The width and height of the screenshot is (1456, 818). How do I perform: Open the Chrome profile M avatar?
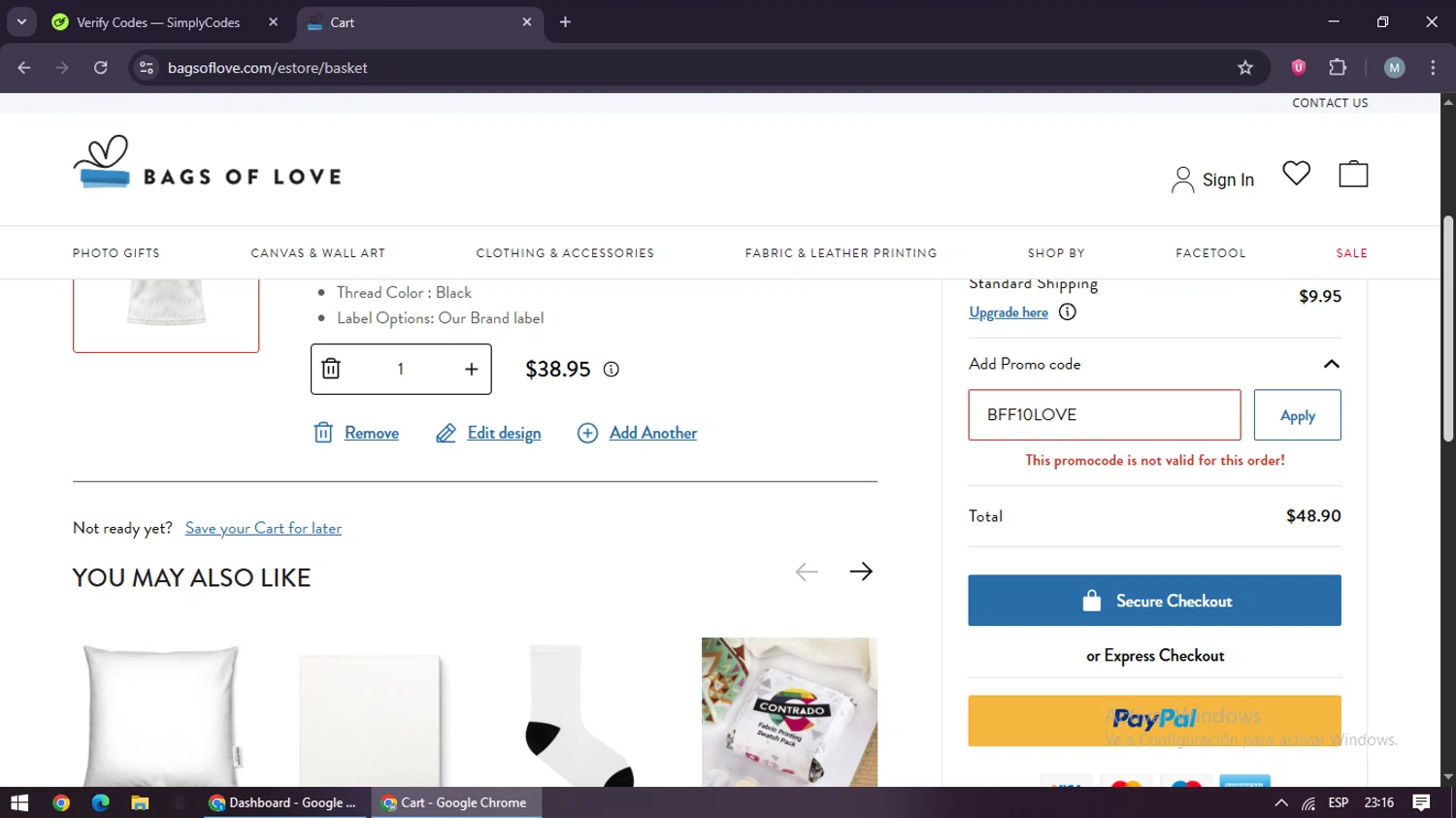pos(1394,68)
